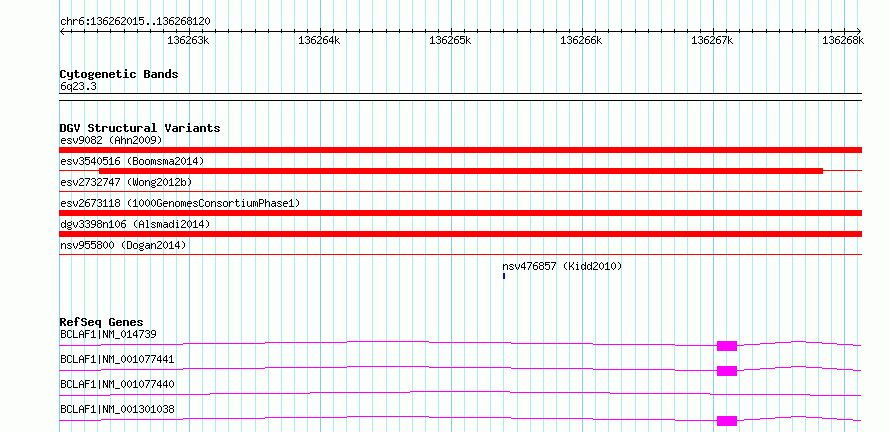Click the nsv476857 (Kidd2010) variant label
This screenshot has width=890, height=432.
562,266
